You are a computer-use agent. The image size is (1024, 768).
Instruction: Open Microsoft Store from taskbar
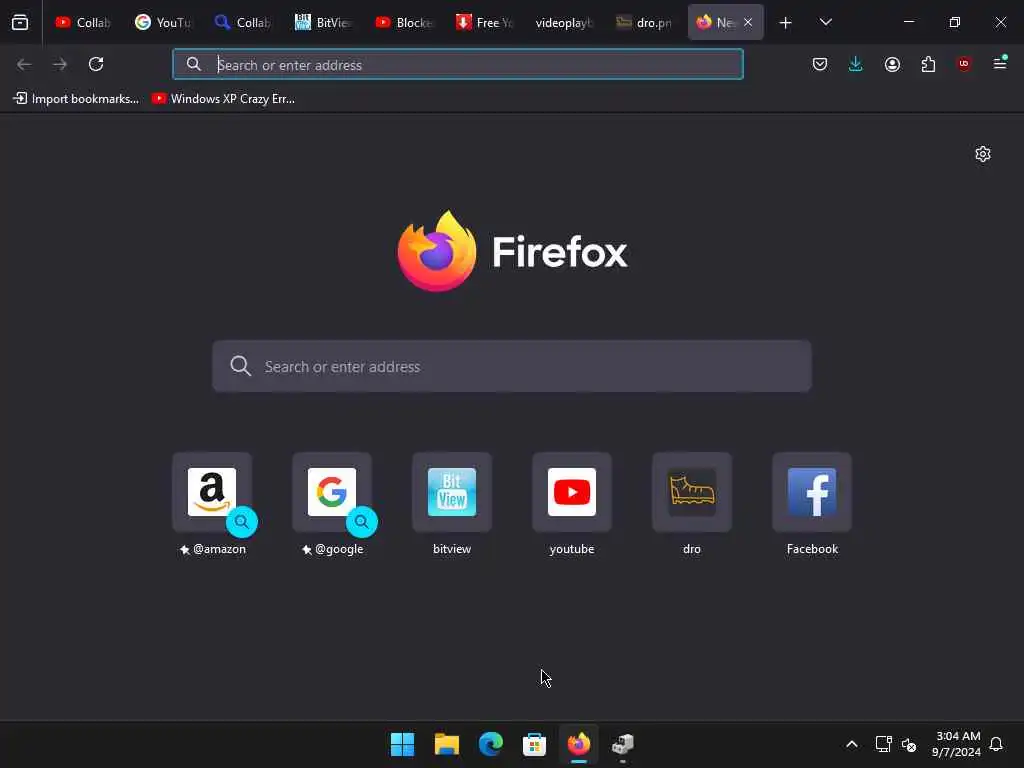point(534,744)
